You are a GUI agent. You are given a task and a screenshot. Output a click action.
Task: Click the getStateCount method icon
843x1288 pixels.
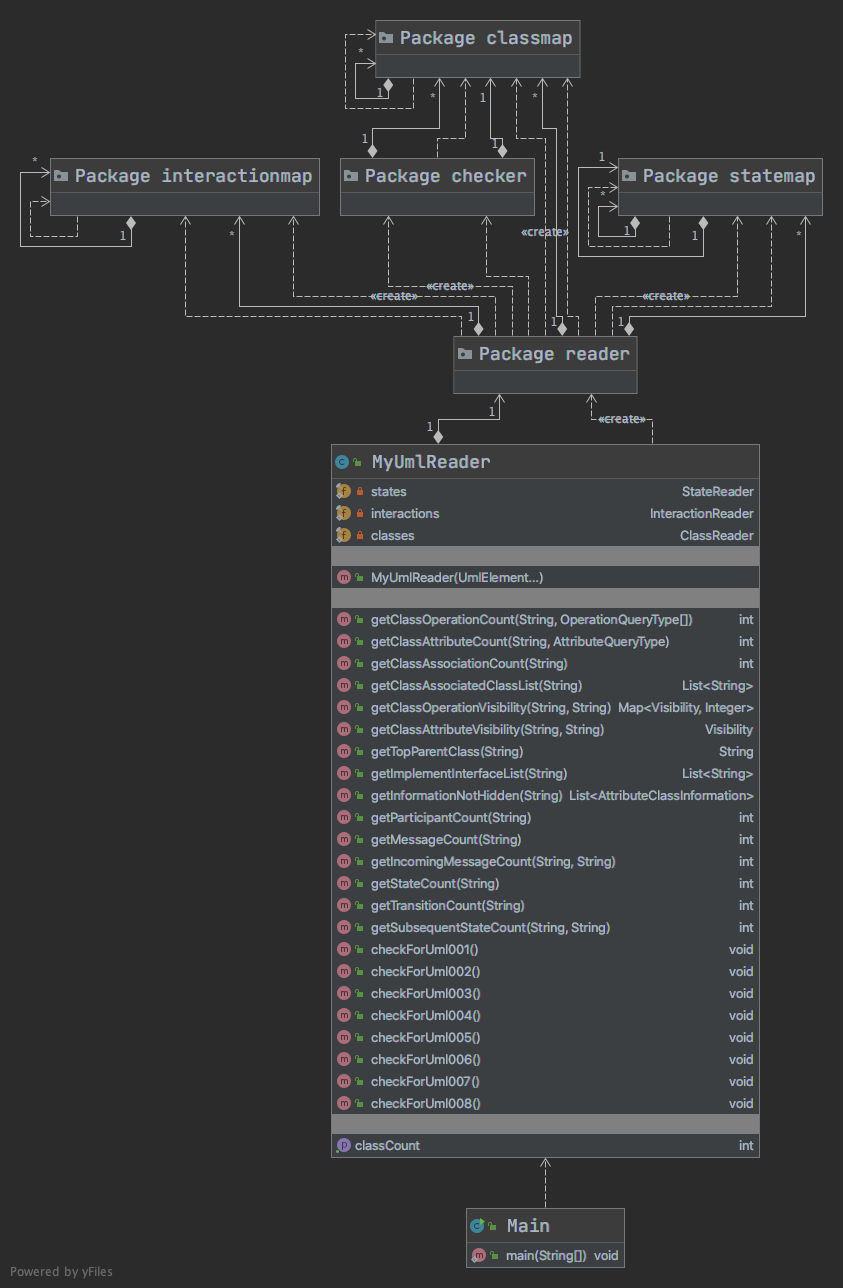[x=344, y=883]
